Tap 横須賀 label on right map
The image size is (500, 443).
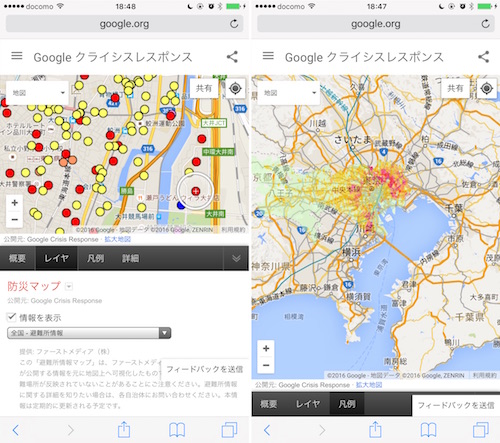358,296
